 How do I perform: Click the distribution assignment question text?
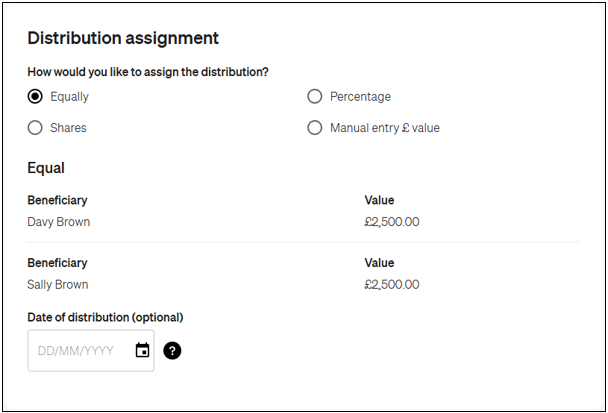[147, 72]
